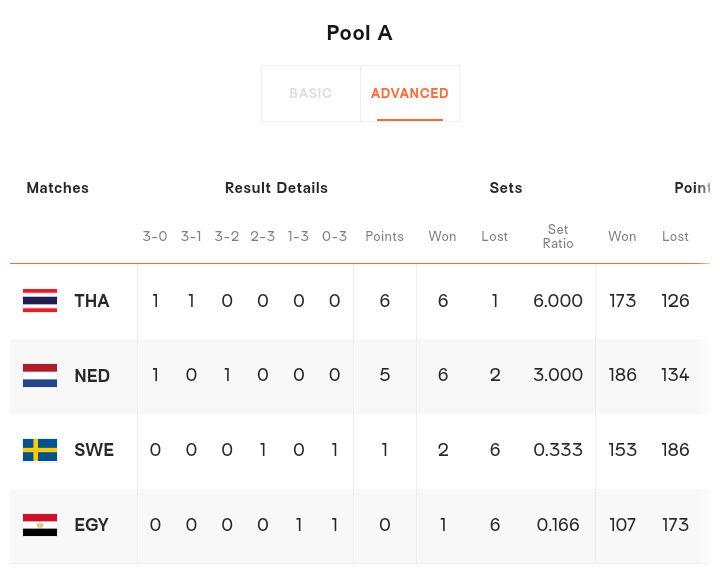
Task: Click the Result Details header
Action: point(276,188)
